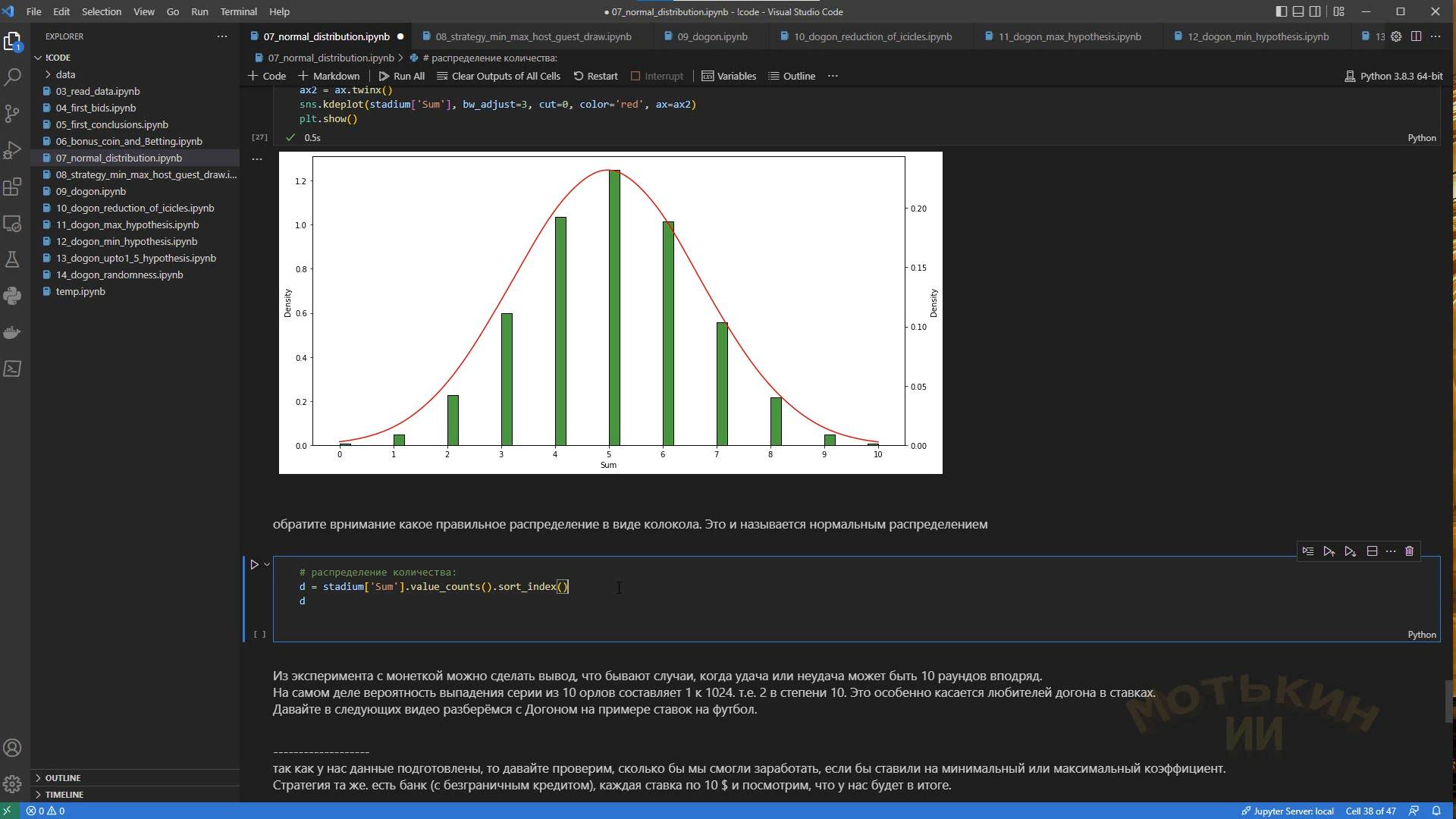1456x819 pixels.
Task: Open the Run and Debug view
Action: (x=12, y=150)
